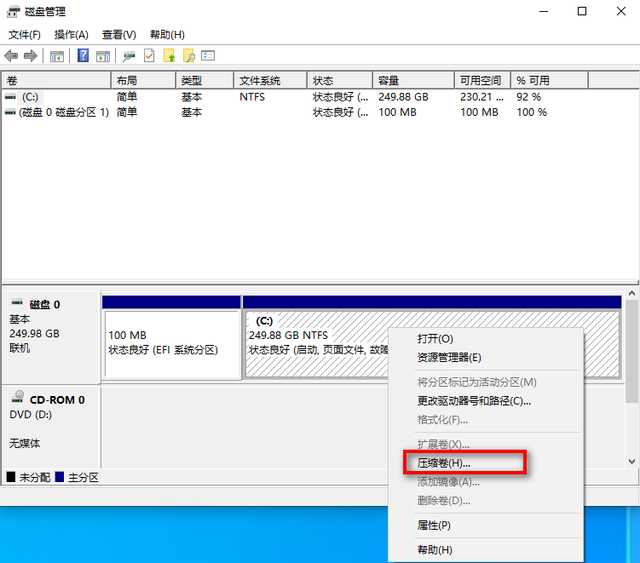Open the 帮助(H) menu in menu bar
The height and width of the screenshot is (563, 640).
[167, 35]
